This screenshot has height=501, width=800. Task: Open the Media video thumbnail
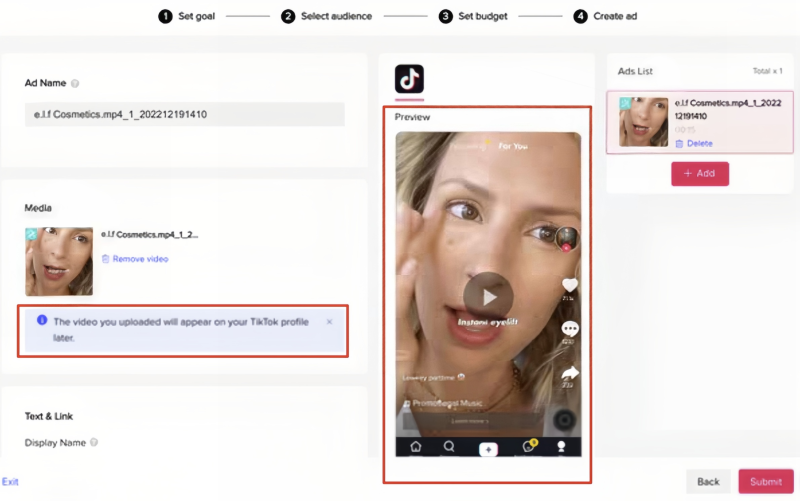click(x=59, y=261)
